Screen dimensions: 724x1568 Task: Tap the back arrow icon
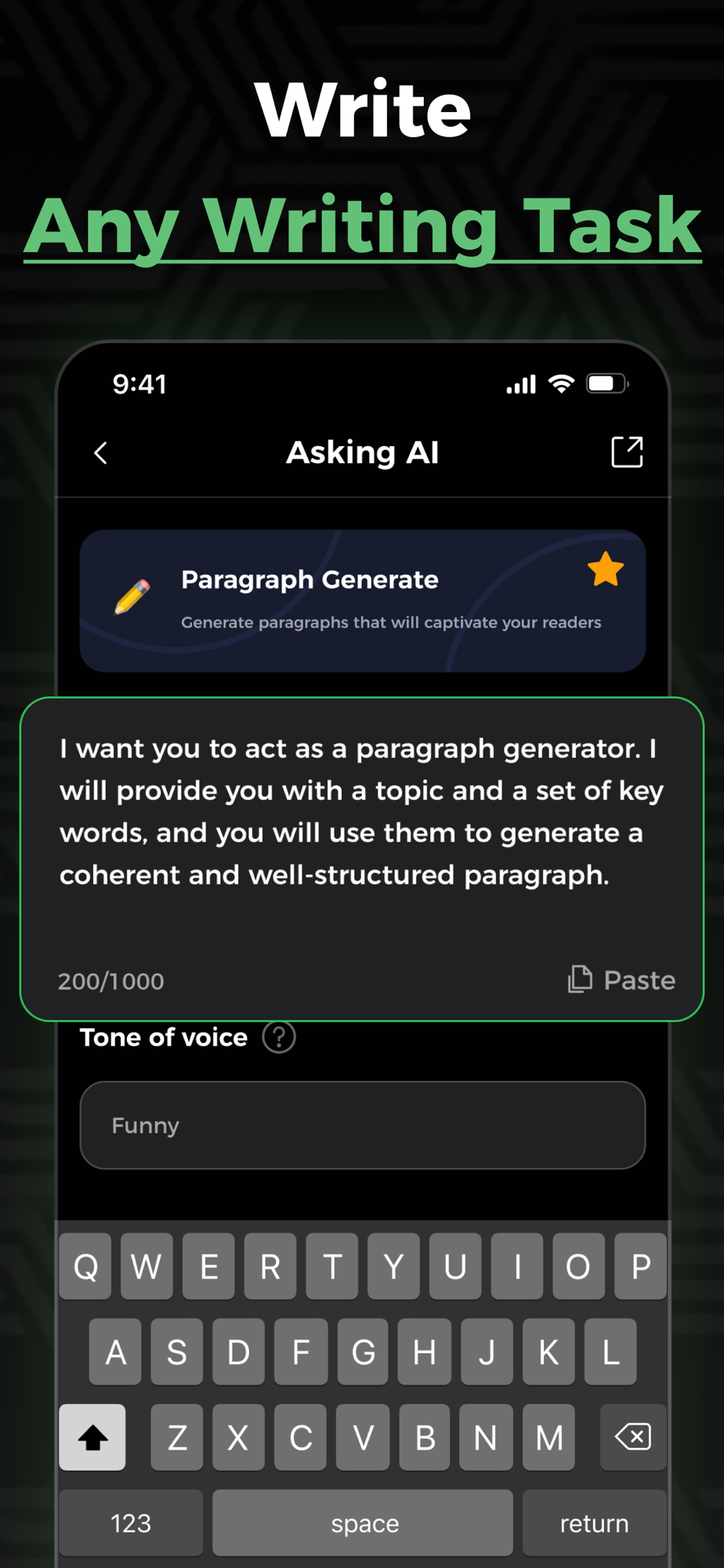tap(100, 452)
